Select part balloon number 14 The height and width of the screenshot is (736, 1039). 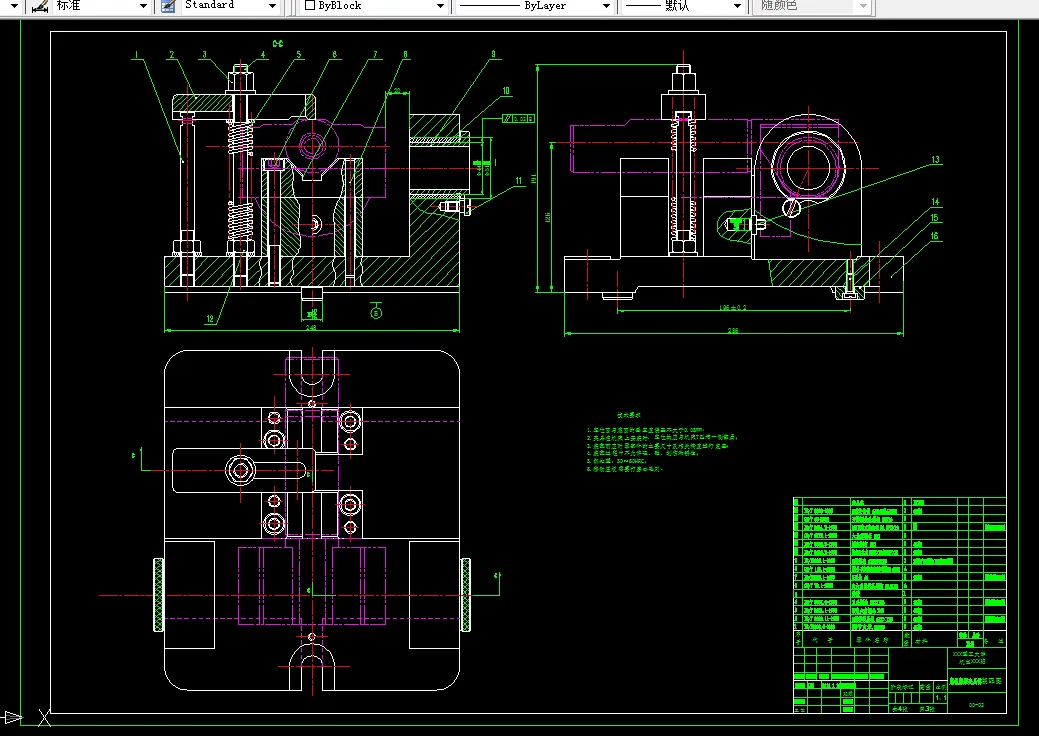(x=935, y=202)
